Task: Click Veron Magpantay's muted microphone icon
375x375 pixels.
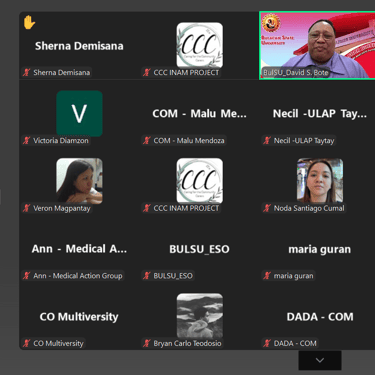Action: [x=27, y=208]
